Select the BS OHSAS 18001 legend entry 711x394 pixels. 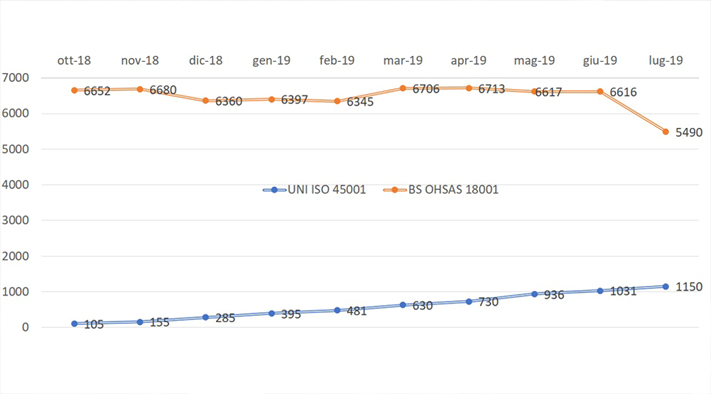point(441,190)
